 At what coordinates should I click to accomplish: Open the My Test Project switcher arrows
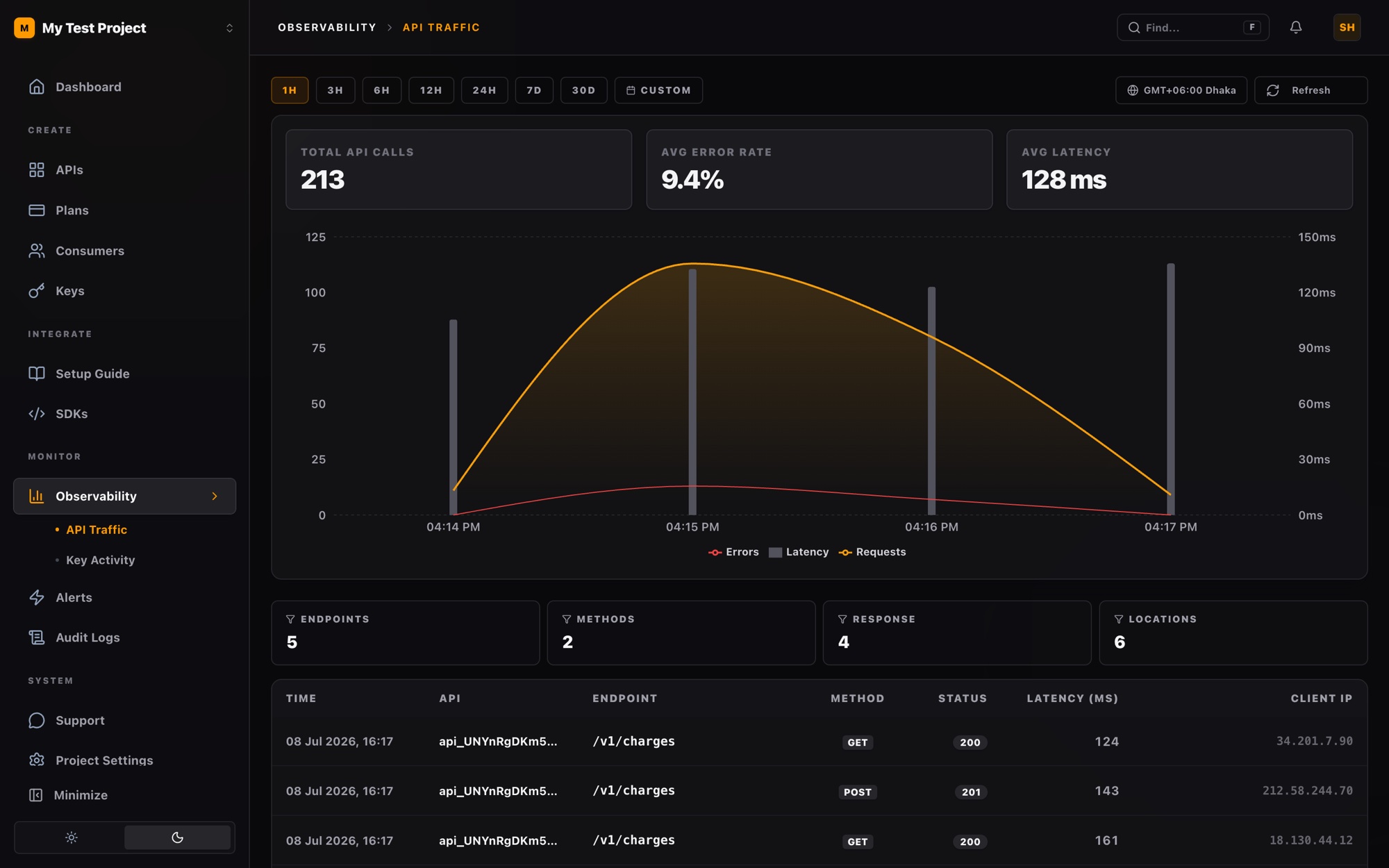point(229,28)
